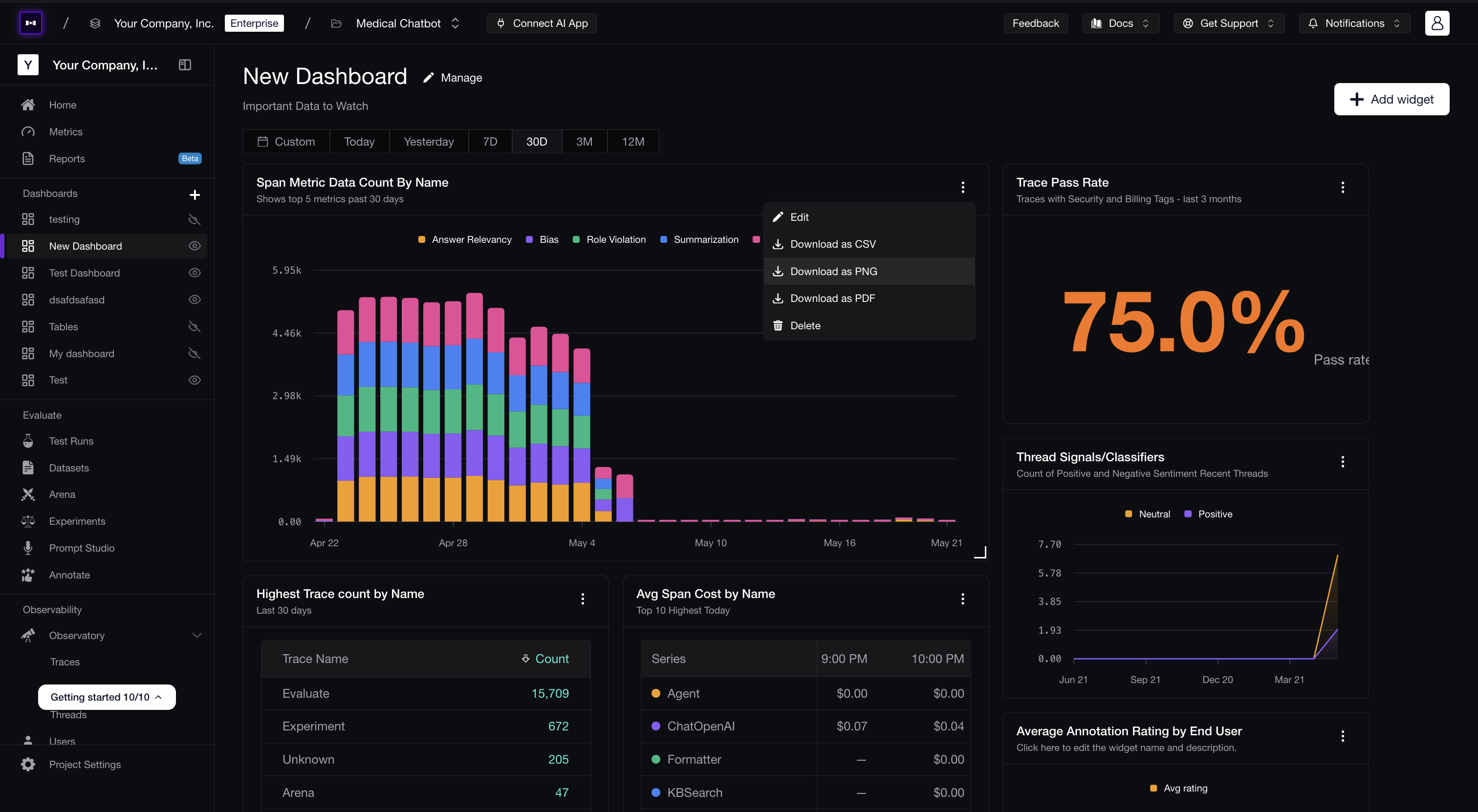Open Trace Pass Rate widget options menu
The height and width of the screenshot is (812, 1478).
(1343, 187)
